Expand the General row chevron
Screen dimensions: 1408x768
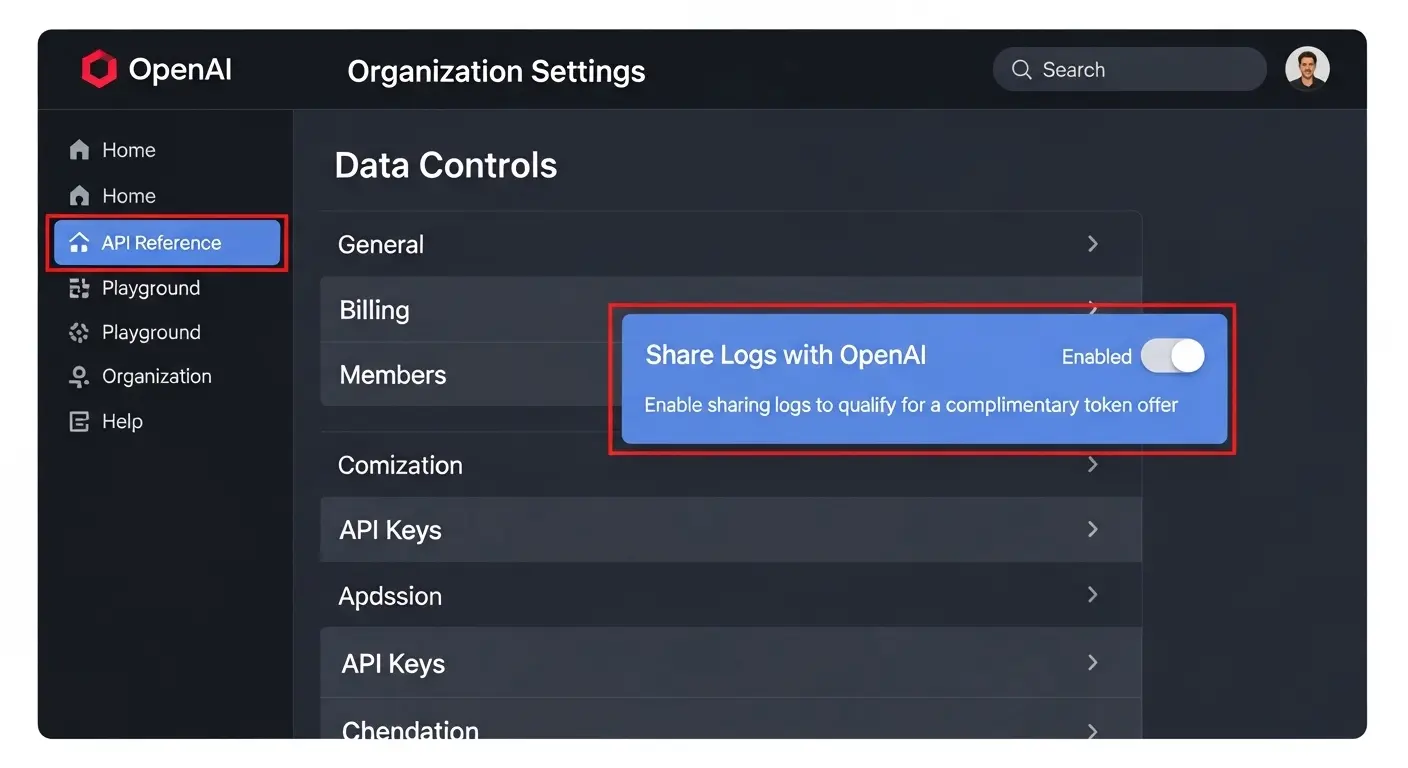click(1092, 244)
